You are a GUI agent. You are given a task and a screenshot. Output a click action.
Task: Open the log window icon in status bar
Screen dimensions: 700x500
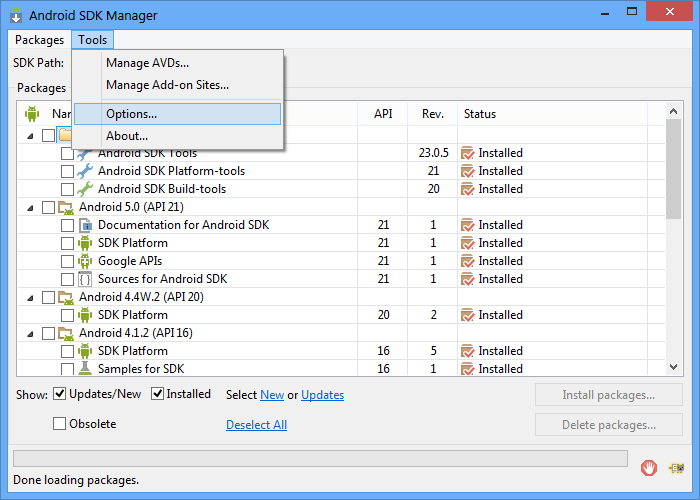[676, 468]
